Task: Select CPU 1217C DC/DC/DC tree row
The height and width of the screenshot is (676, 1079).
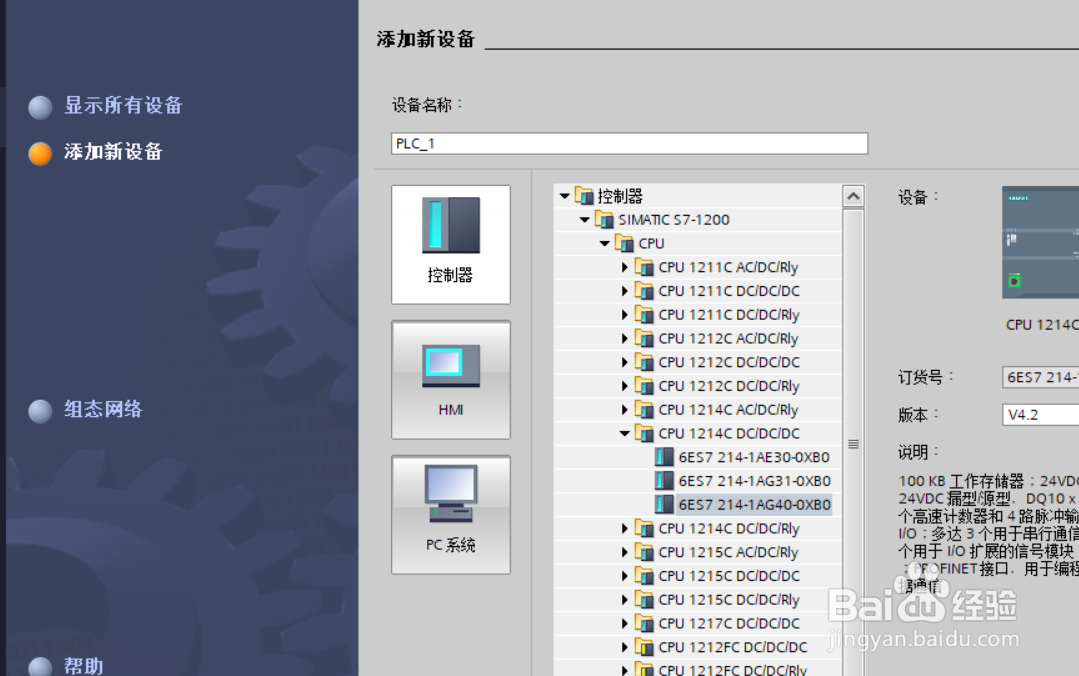Action: 698,624
